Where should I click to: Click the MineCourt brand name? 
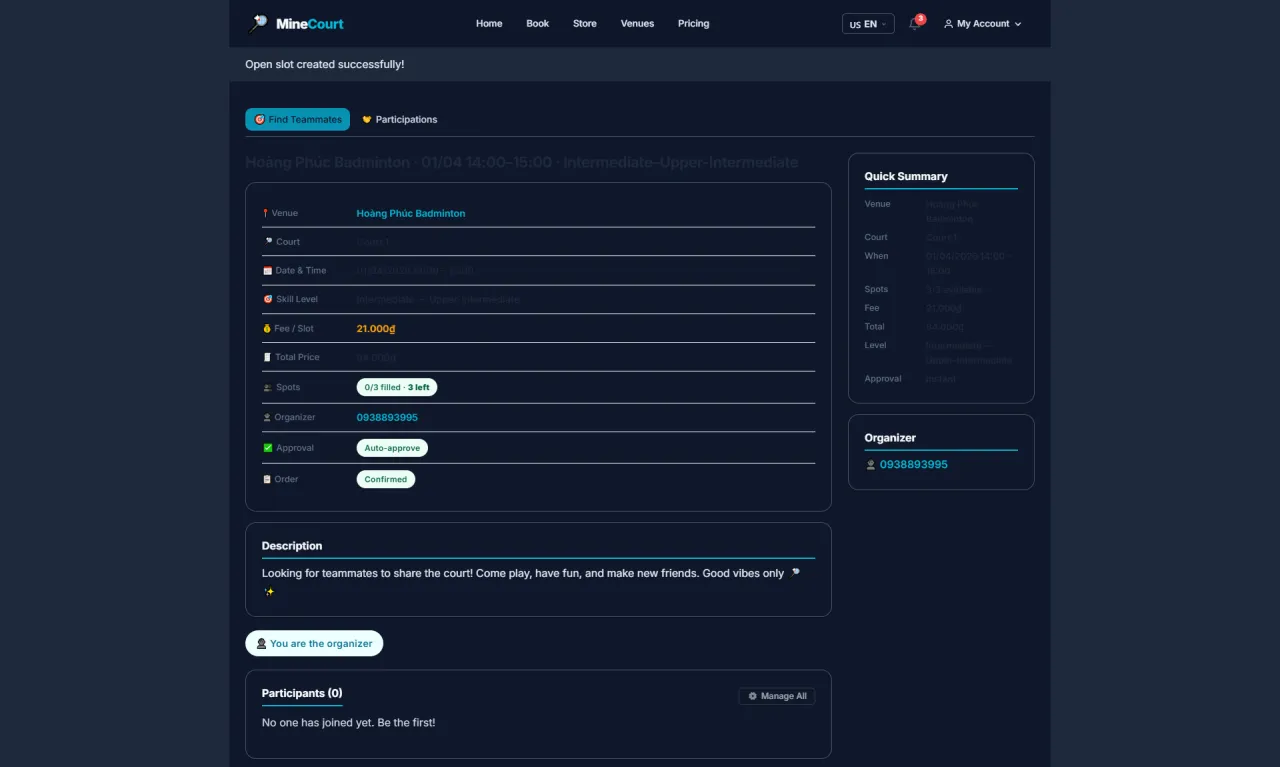(x=310, y=24)
